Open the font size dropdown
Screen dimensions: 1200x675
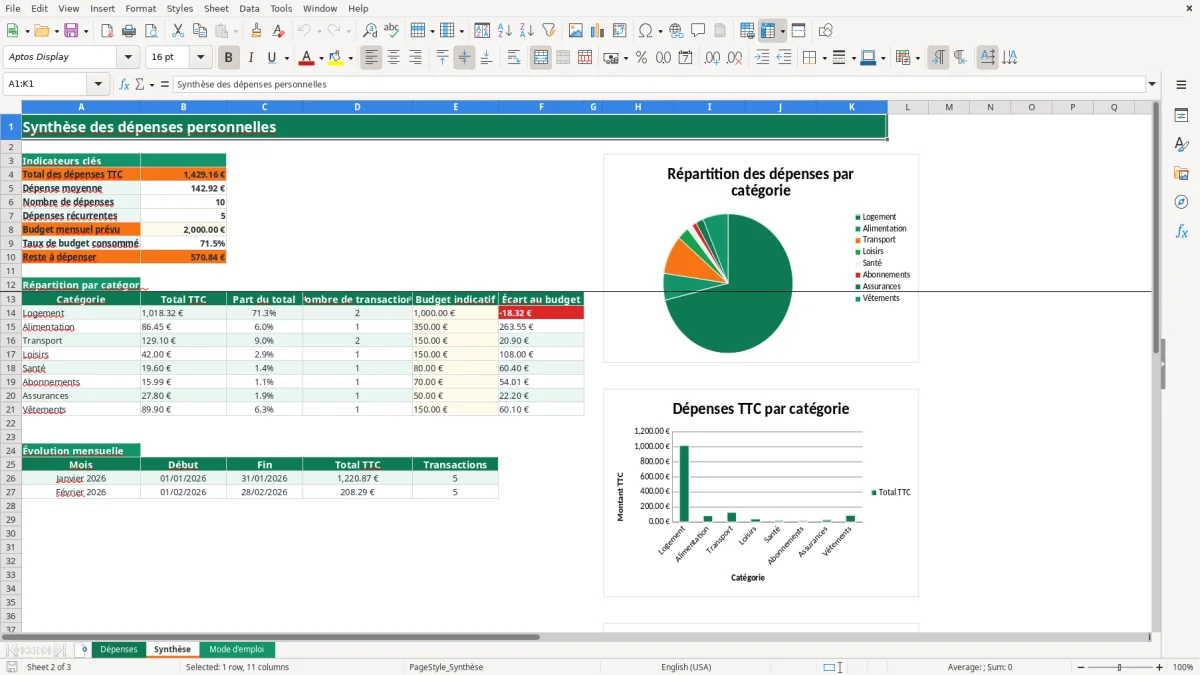[x=201, y=58]
